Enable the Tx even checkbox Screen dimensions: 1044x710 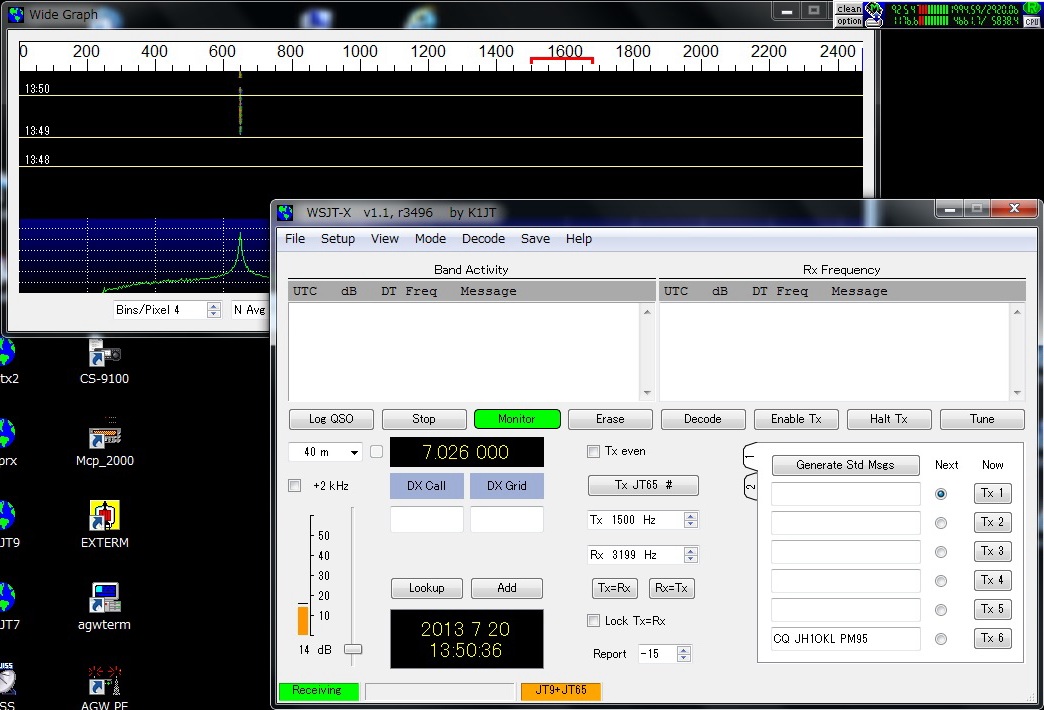(594, 452)
